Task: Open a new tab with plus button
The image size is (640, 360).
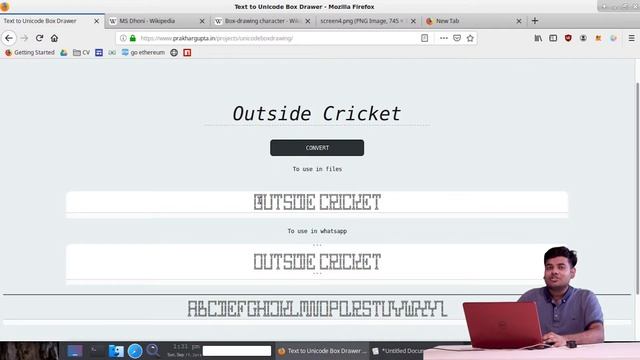Action: tap(535, 21)
